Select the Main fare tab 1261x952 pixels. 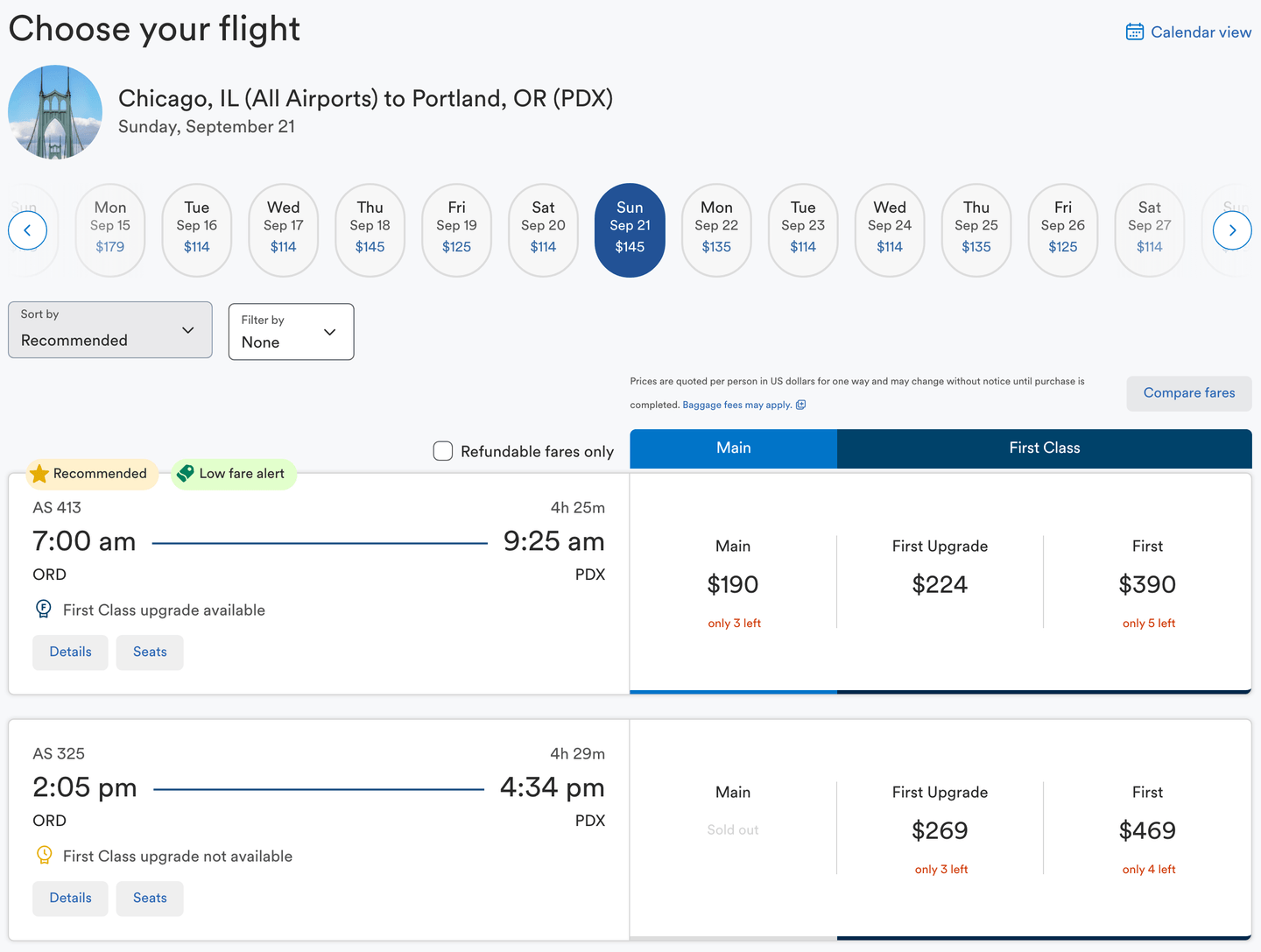tap(733, 448)
